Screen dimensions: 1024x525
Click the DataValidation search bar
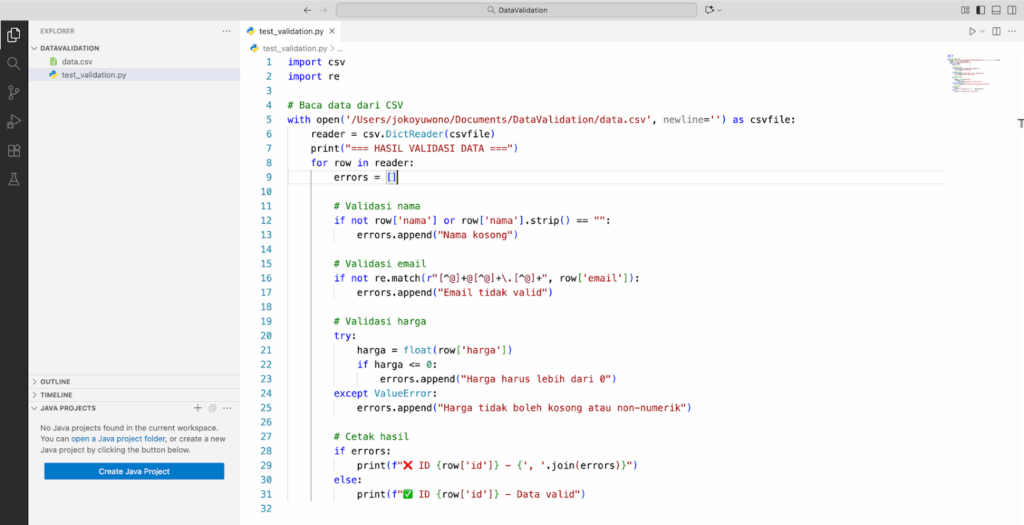point(515,9)
